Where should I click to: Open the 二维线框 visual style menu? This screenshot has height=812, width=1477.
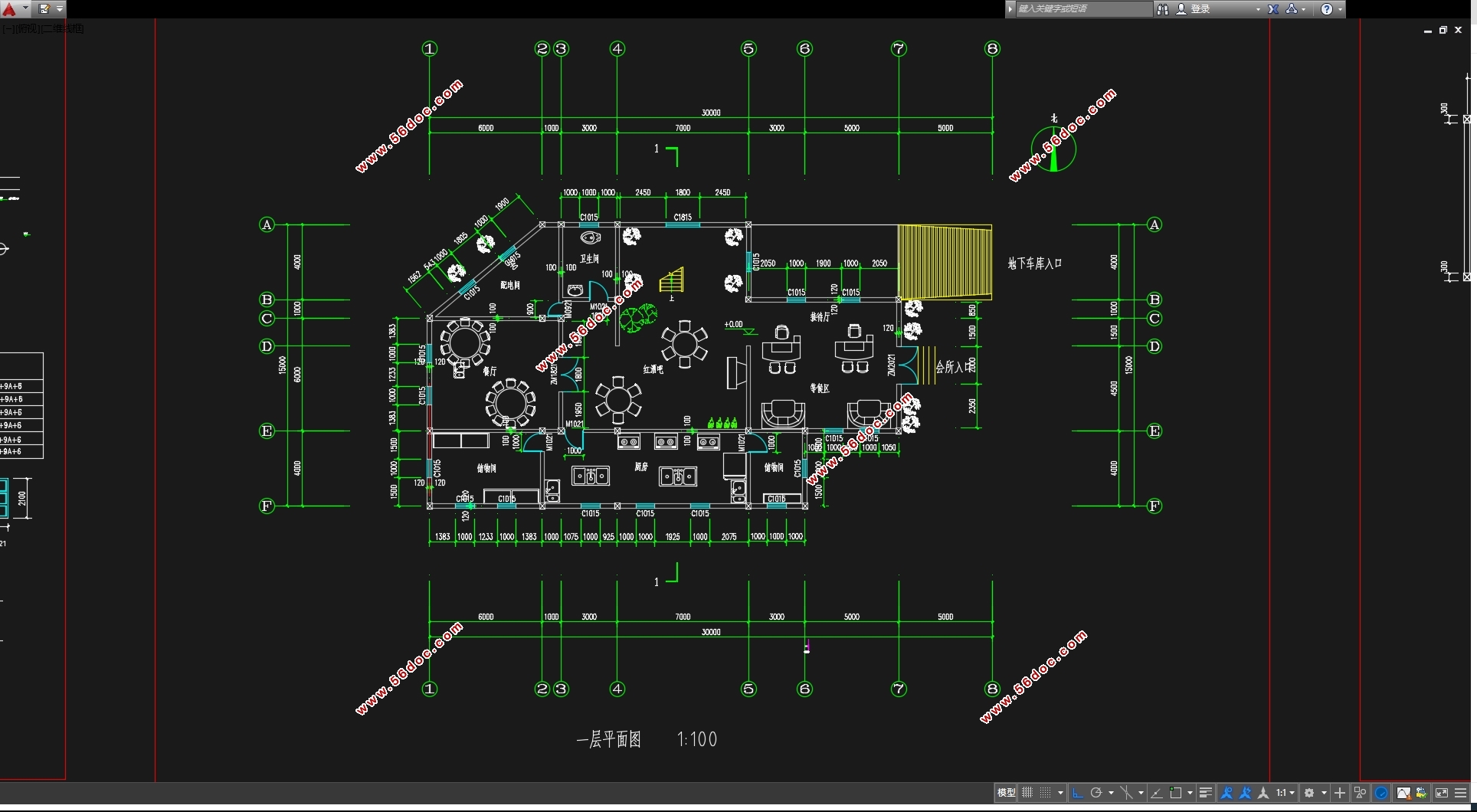pyautogui.click(x=64, y=28)
